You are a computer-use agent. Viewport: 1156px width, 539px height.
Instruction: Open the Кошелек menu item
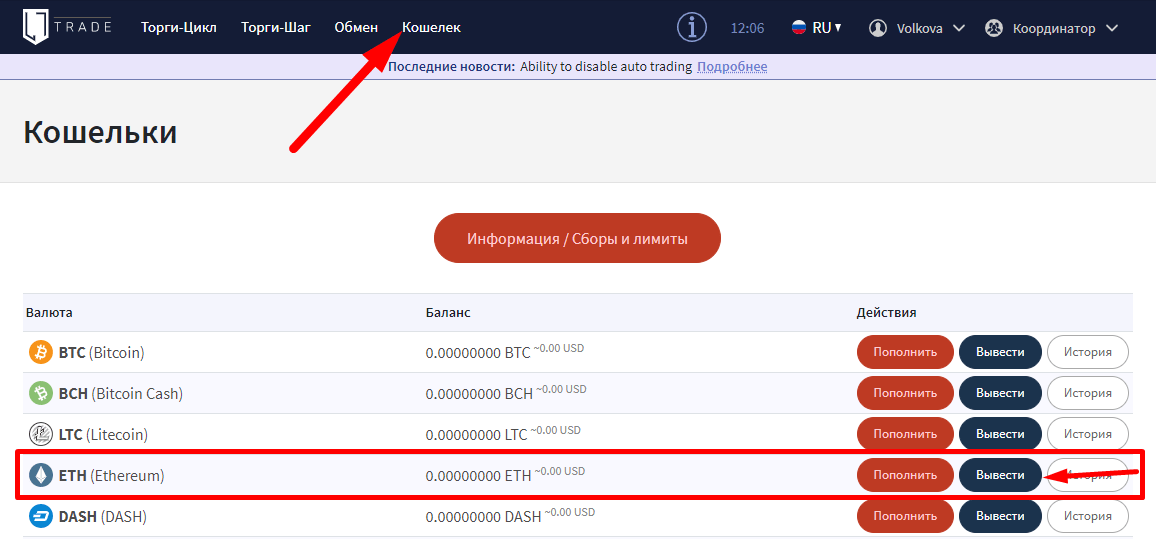click(431, 27)
